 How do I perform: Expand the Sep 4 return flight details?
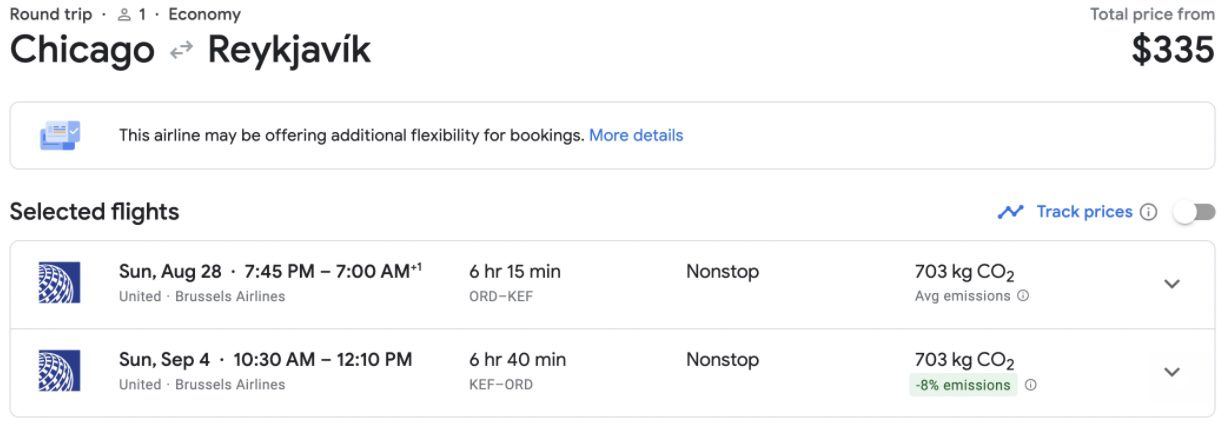click(x=1172, y=372)
